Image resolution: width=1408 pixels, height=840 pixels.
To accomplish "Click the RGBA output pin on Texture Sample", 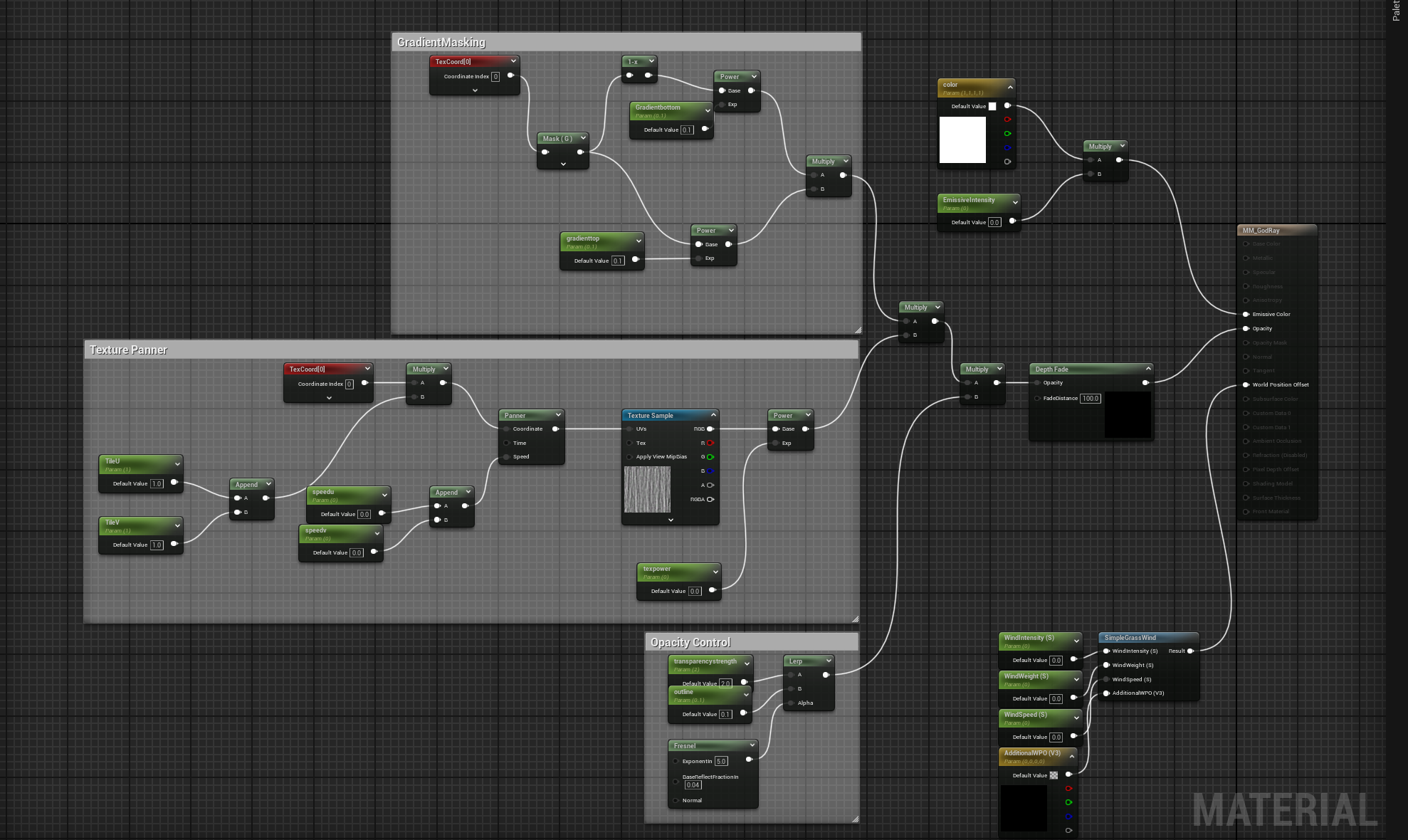I will [710, 499].
